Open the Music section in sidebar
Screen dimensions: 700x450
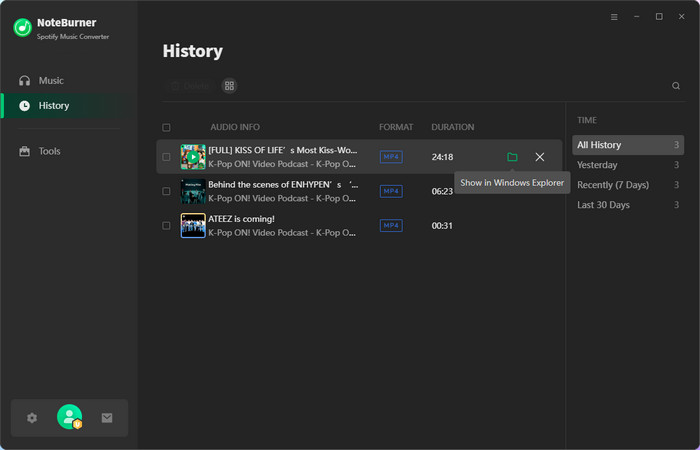[x=41, y=81]
